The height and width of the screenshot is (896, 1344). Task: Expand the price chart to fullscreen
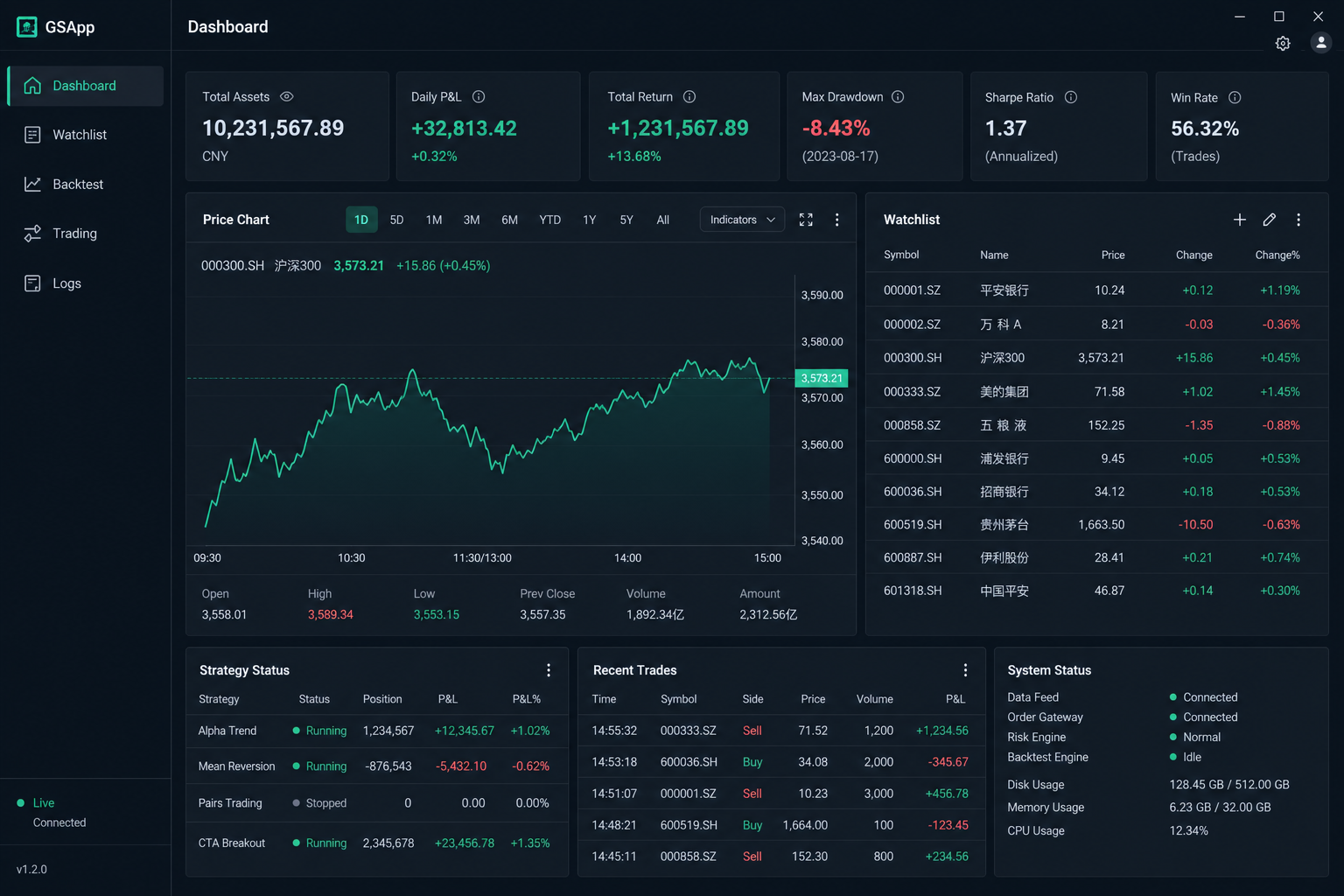point(806,220)
